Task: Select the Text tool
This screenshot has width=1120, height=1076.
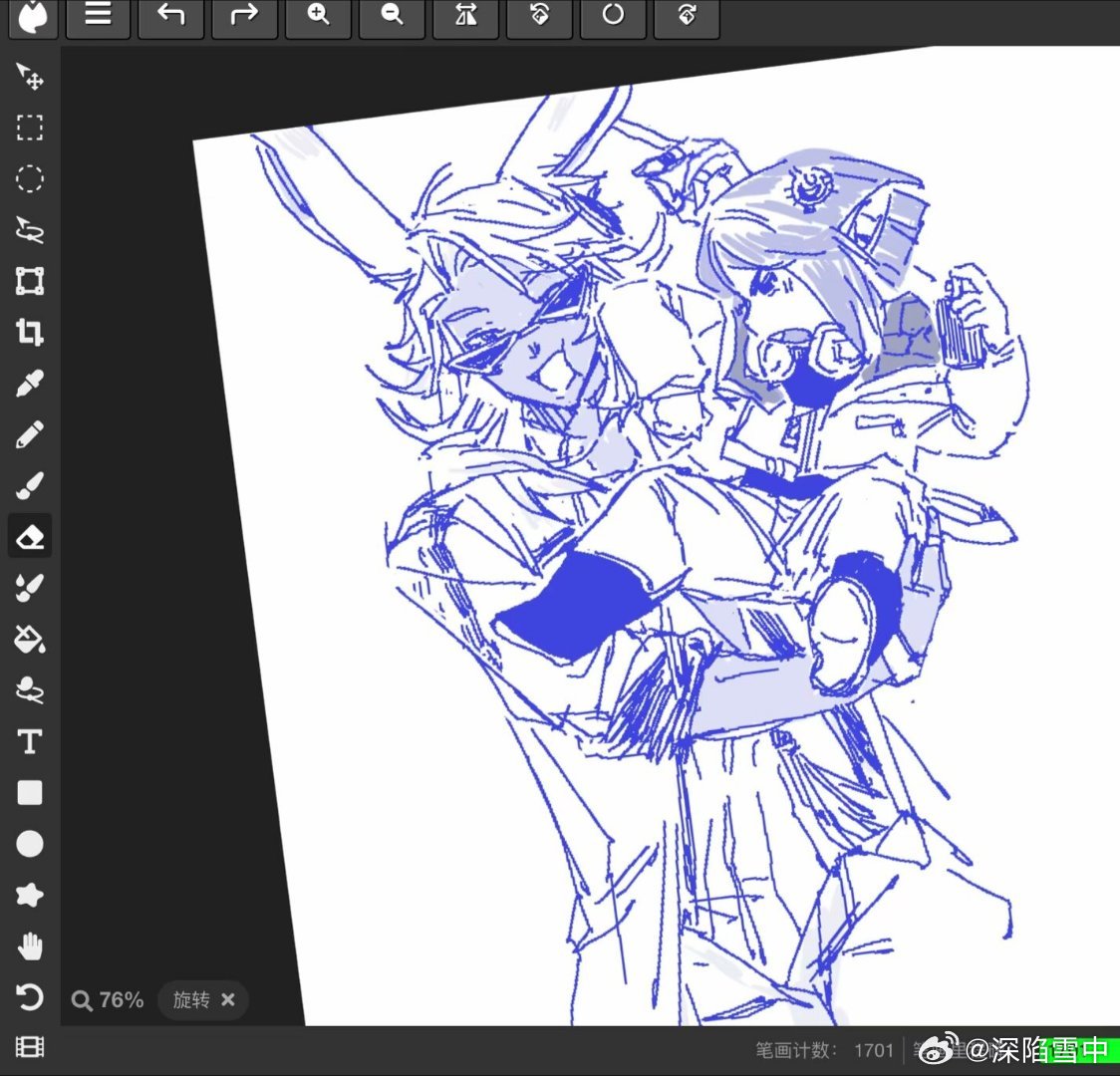Action: 29,742
